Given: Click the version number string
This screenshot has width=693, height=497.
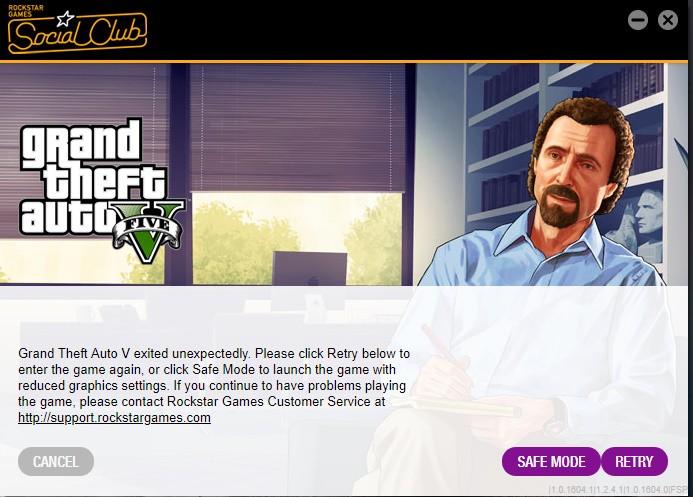Looking at the screenshot, I should 618,489.
